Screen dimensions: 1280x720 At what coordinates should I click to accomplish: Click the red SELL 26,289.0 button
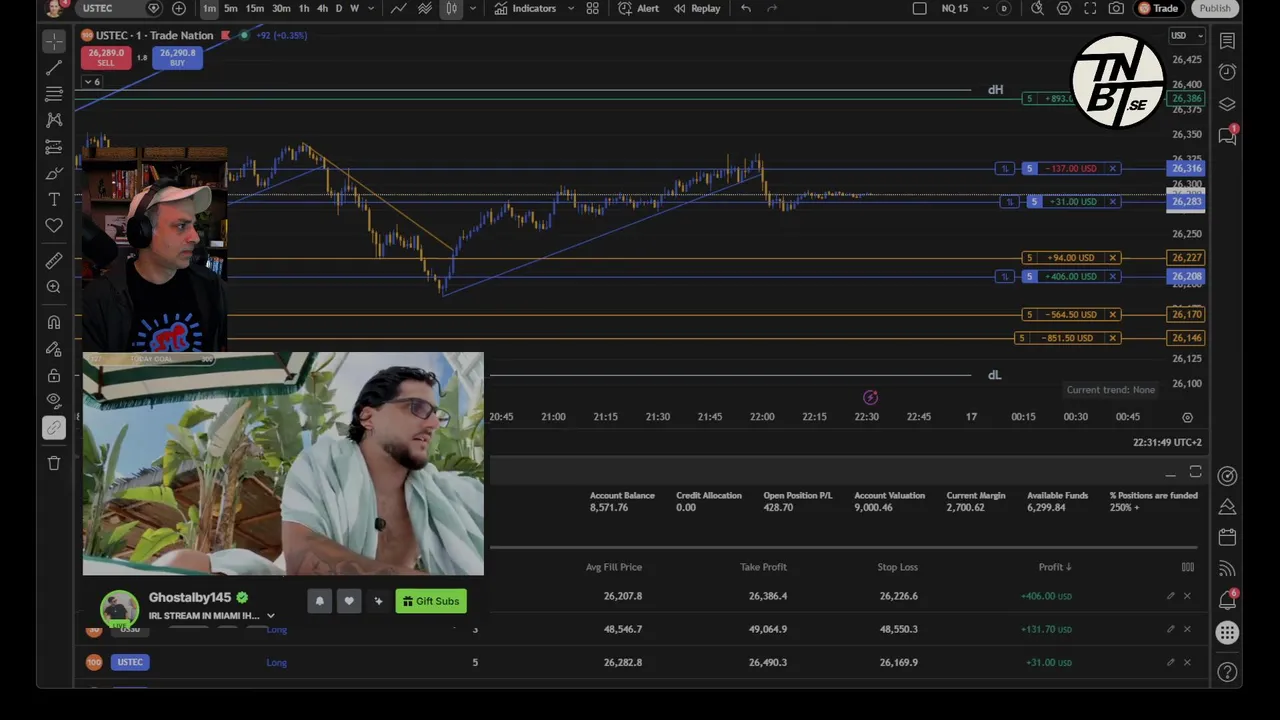pyautogui.click(x=106, y=57)
